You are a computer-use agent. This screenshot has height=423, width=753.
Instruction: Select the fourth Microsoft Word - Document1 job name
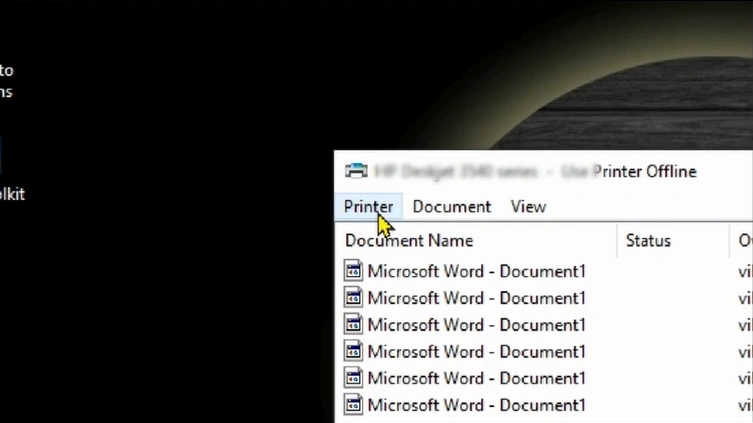pos(476,352)
